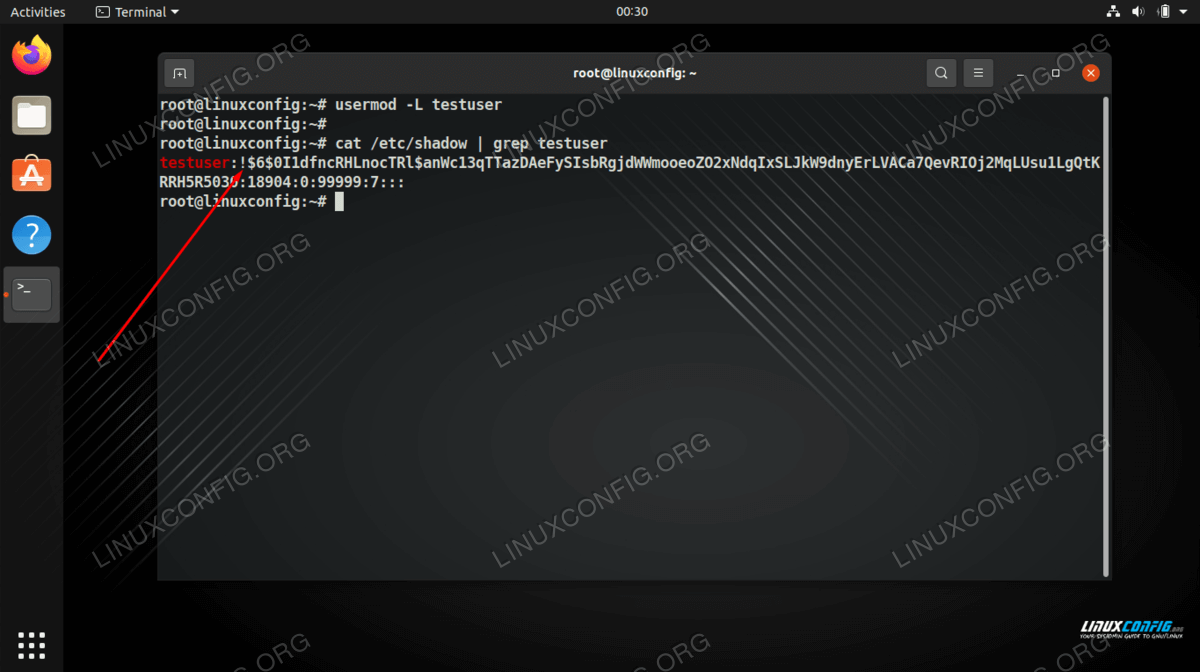
Task: Expand the Terminal app menu in top bar
Action: point(138,12)
